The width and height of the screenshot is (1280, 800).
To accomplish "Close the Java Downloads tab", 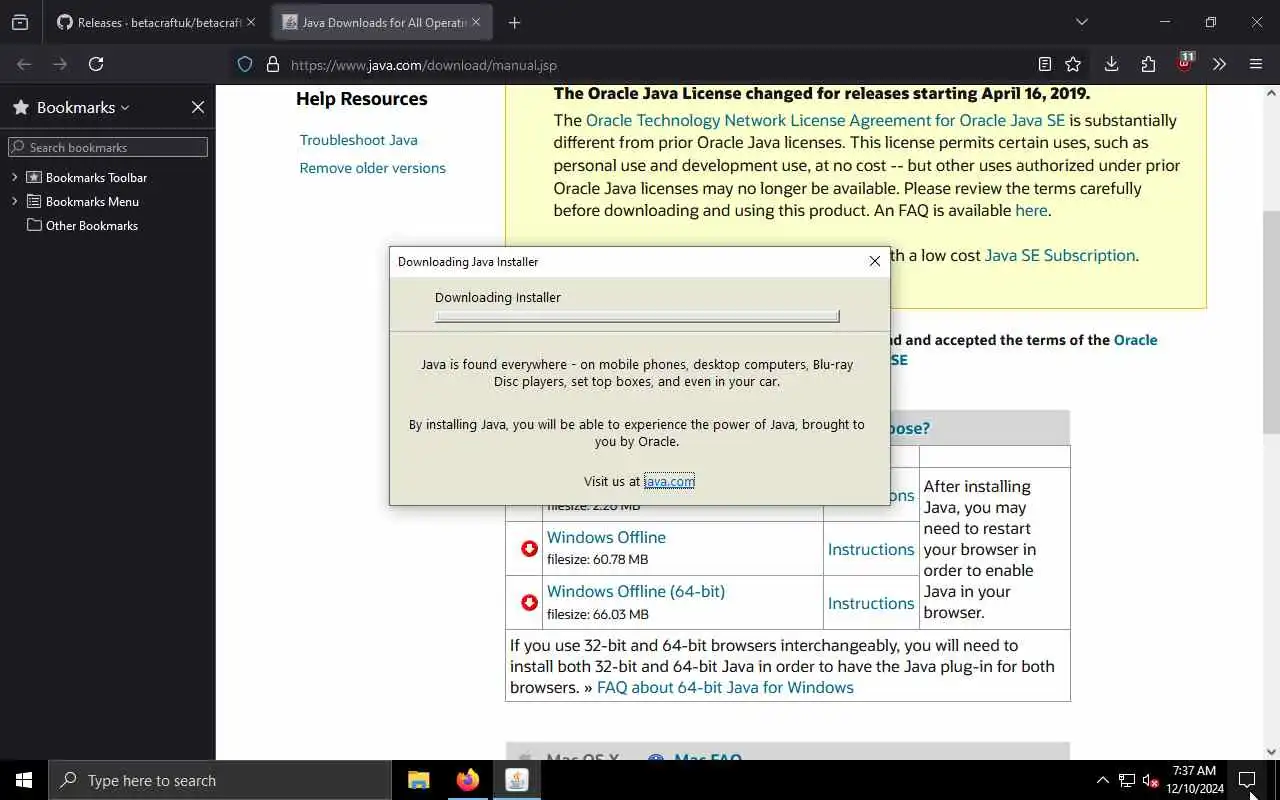I will pos(476,22).
